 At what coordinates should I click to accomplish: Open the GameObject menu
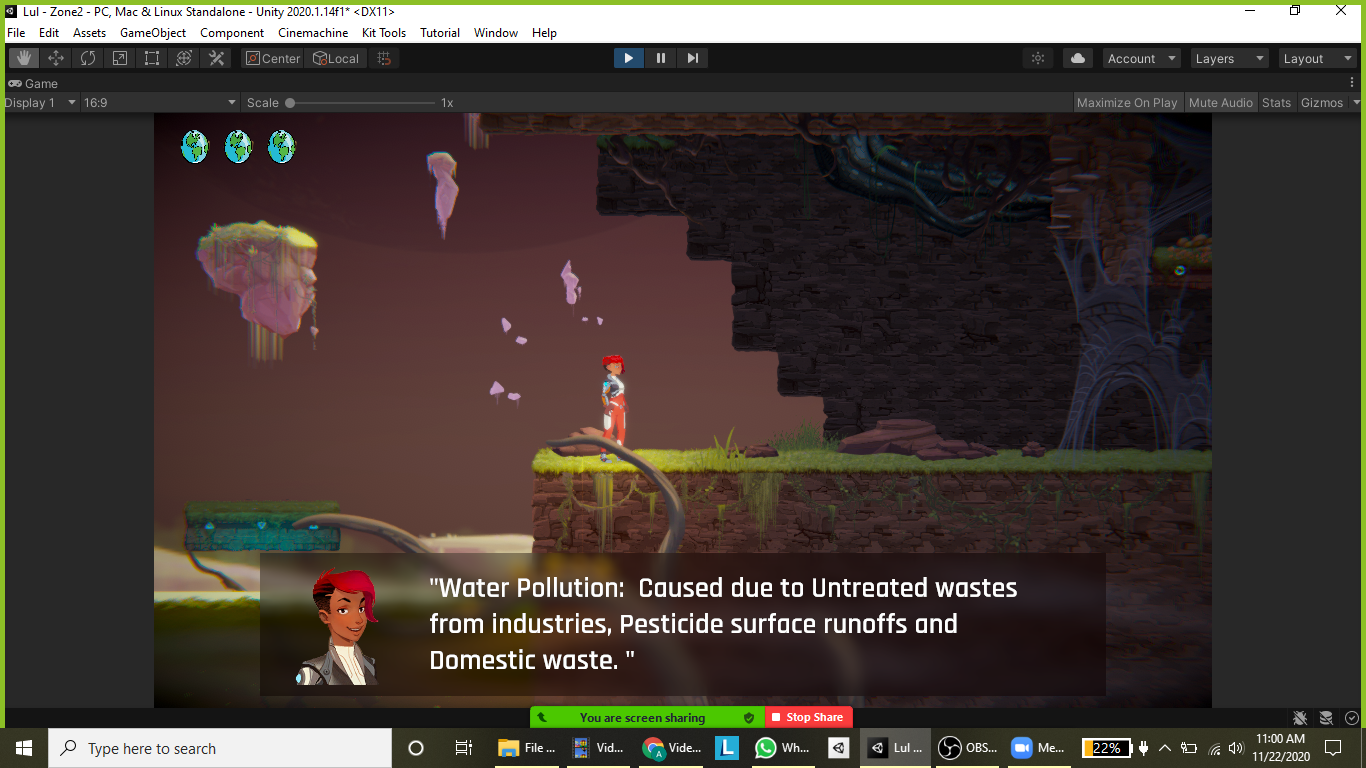(x=153, y=32)
